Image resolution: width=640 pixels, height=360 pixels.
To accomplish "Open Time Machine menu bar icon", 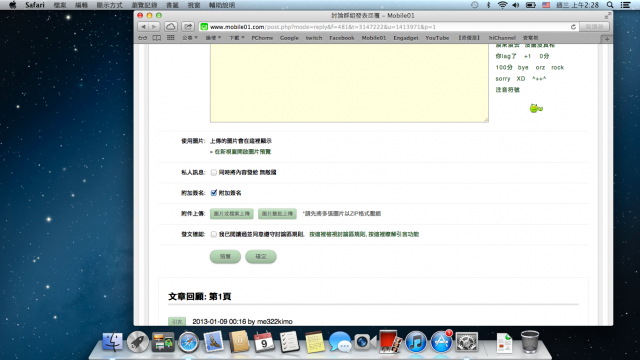I will tap(474, 5).
